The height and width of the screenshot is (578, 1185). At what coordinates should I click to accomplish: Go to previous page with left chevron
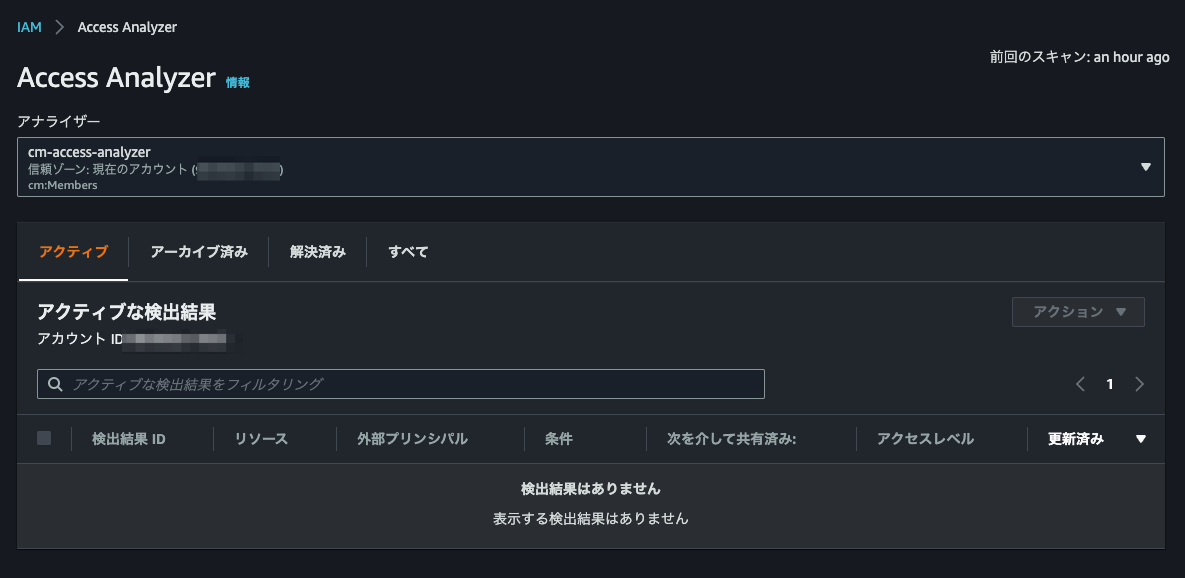1080,384
